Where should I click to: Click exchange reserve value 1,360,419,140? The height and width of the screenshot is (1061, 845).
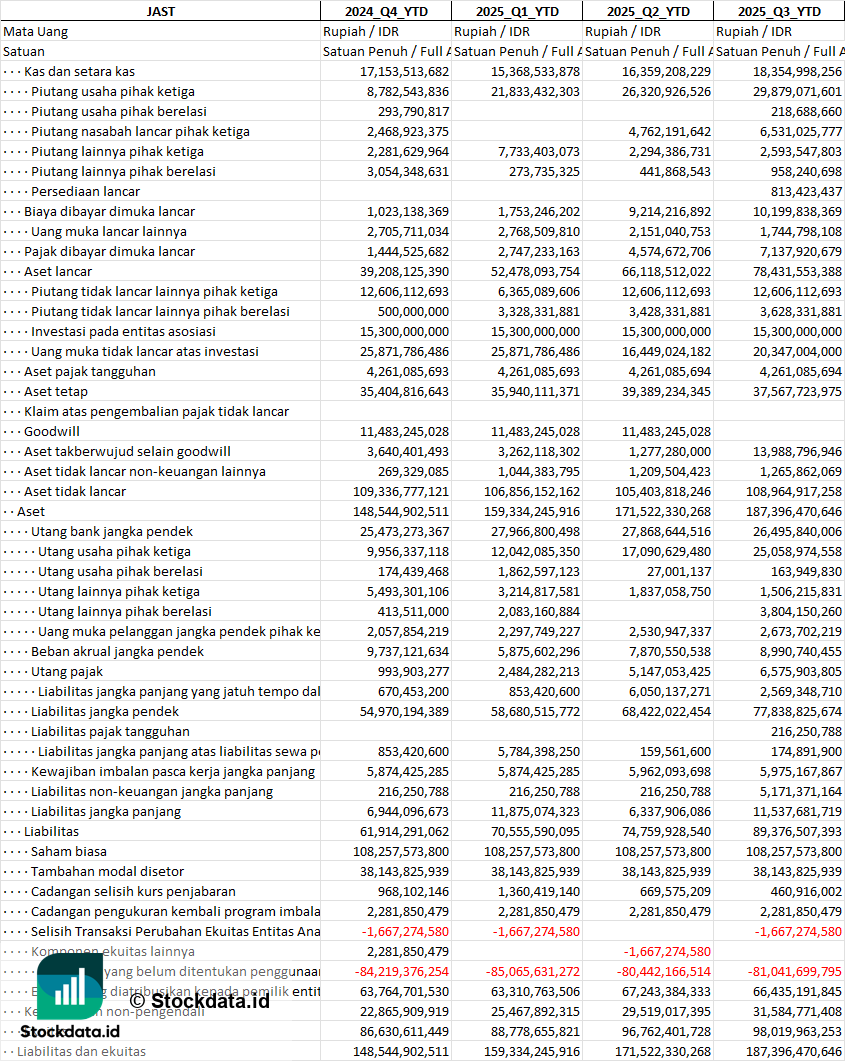539,892
